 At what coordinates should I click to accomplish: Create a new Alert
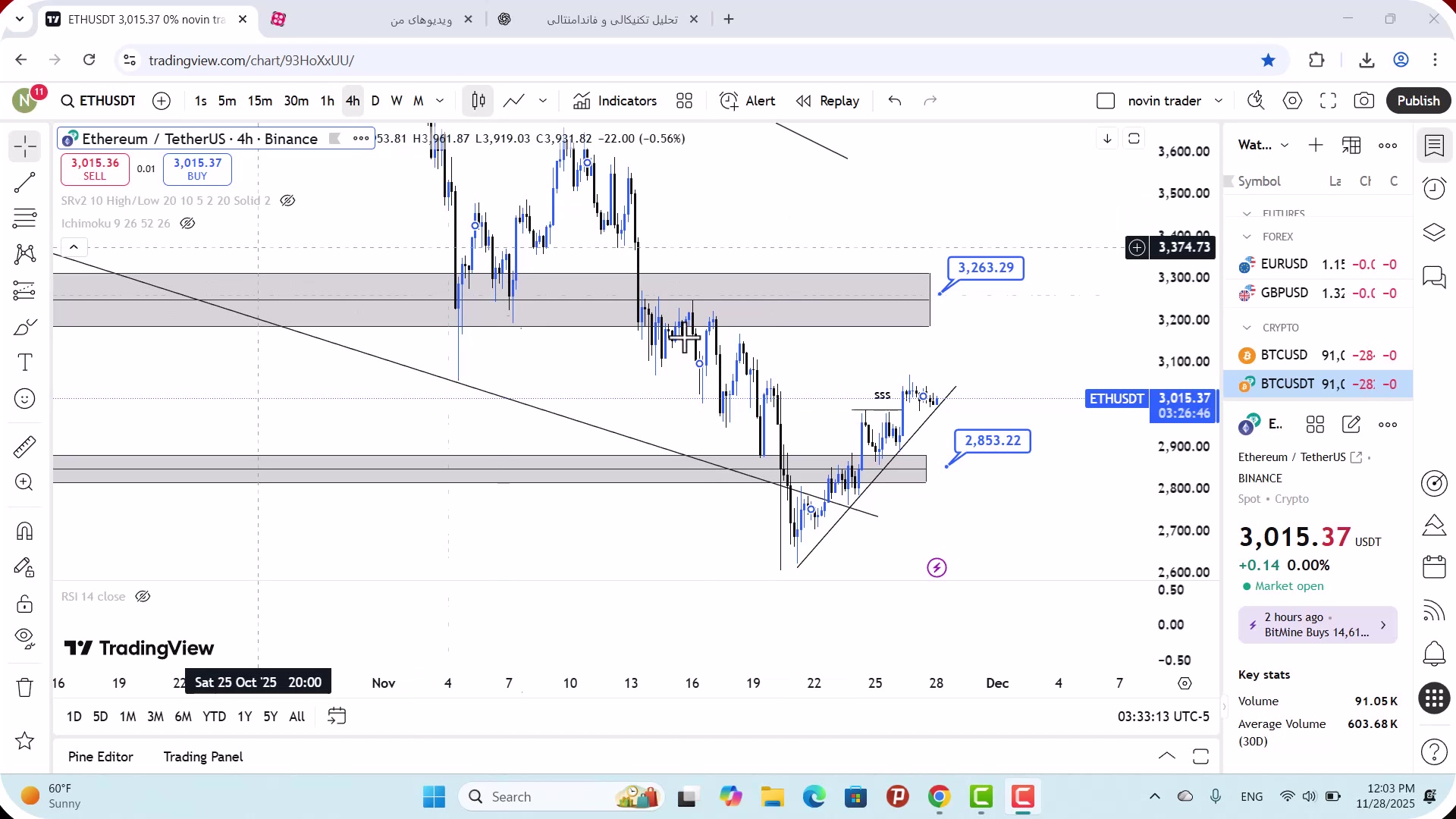pyautogui.click(x=747, y=101)
